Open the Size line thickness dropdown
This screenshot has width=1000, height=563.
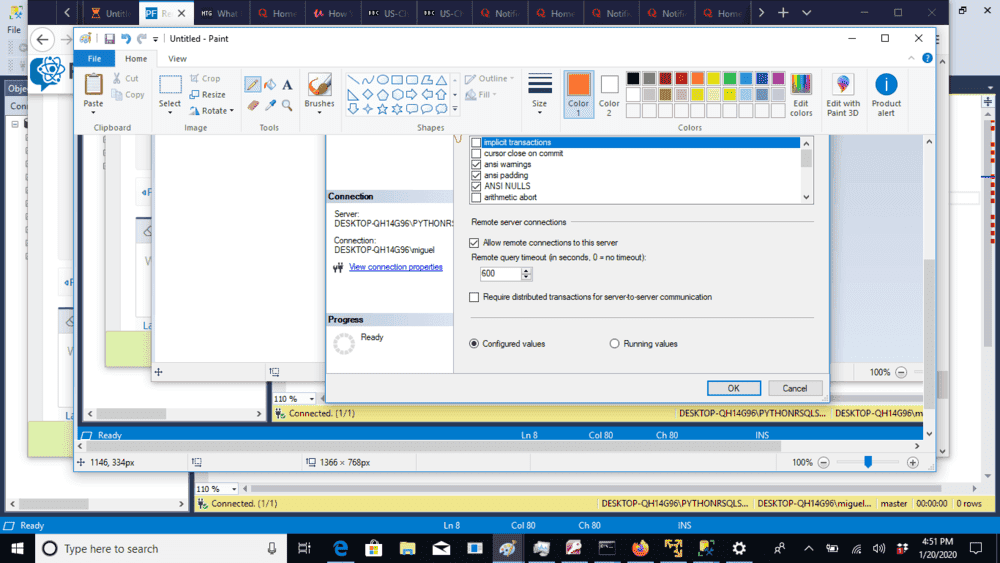point(540,94)
